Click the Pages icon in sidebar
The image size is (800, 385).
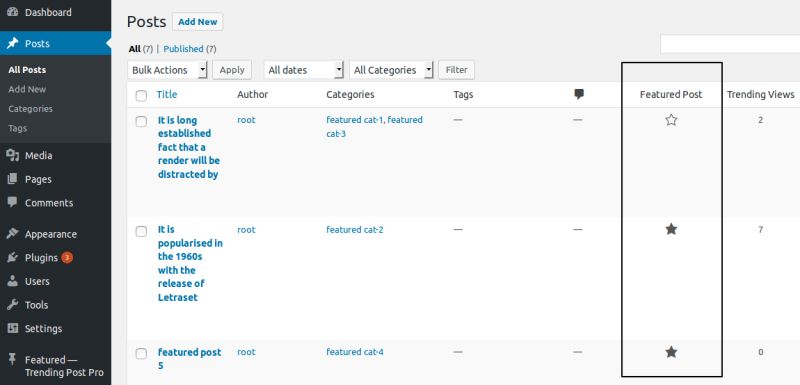click(x=12, y=179)
